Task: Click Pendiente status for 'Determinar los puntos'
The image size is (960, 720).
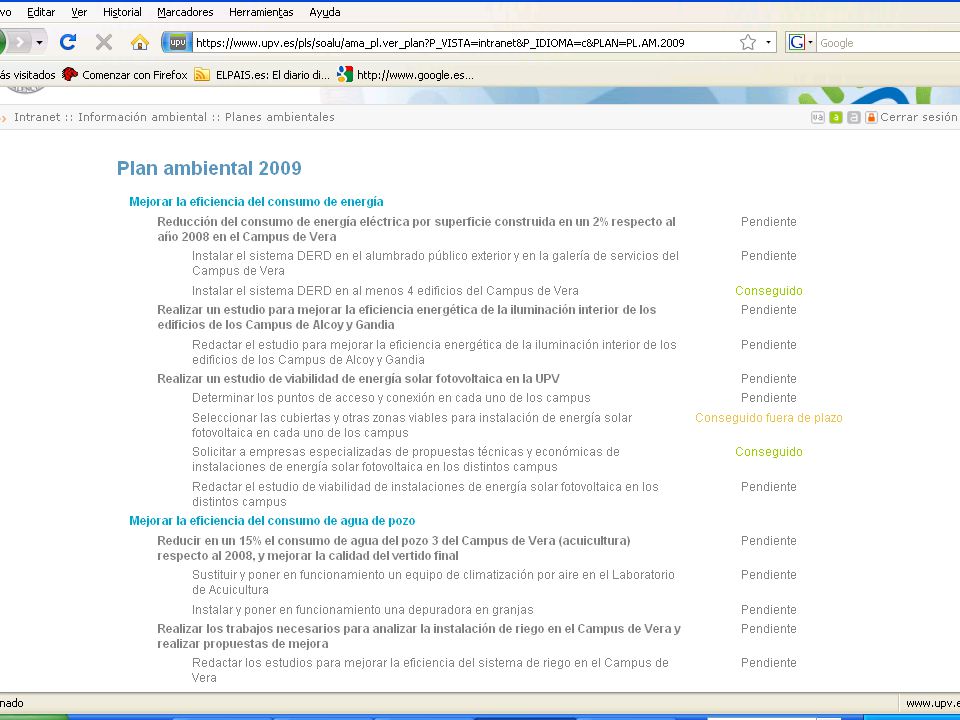Action: click(x=768, y=398)
